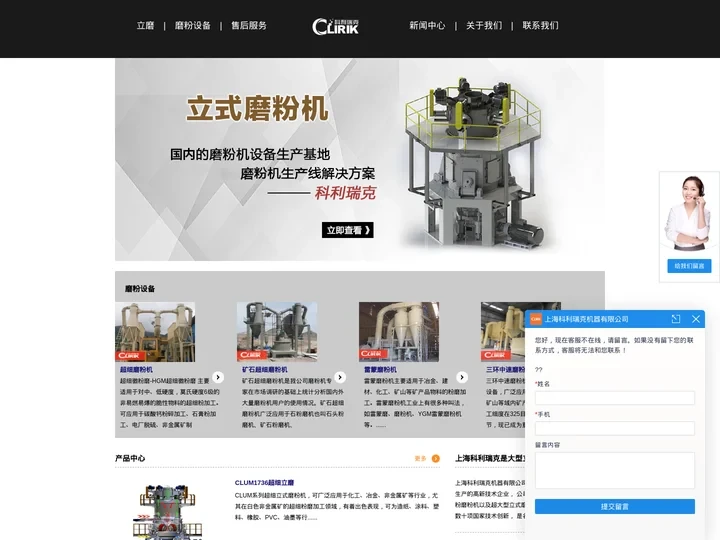Viewport: 720px width, 540px height.
Task: Click the 给我们留言 button under agent photo
Action: coord(689,266)
